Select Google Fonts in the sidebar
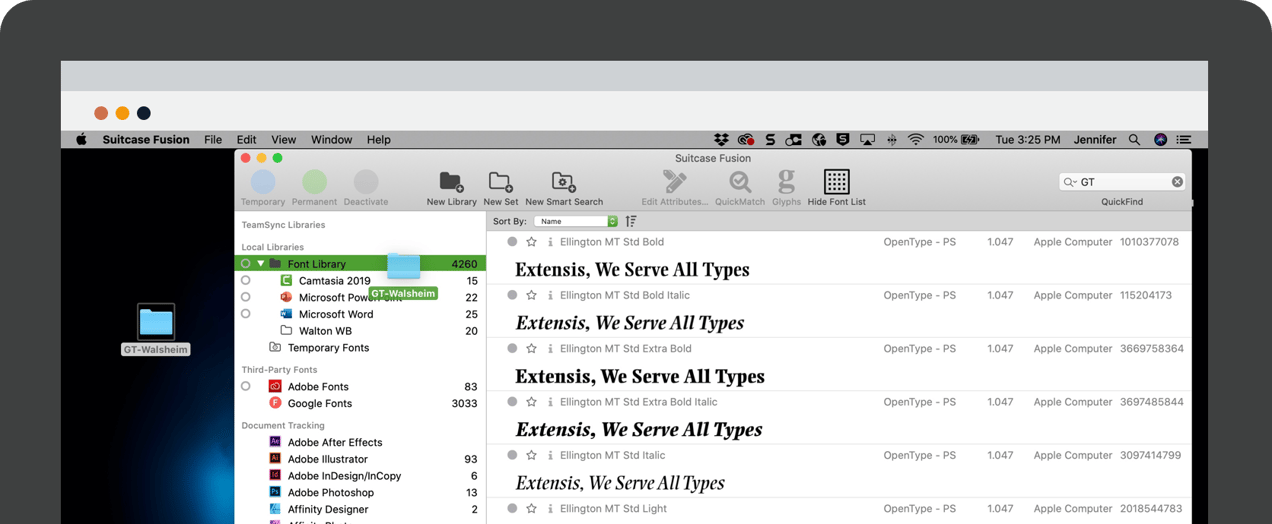The height and width of the screenshot is (524, 1272). pos(319,403)
